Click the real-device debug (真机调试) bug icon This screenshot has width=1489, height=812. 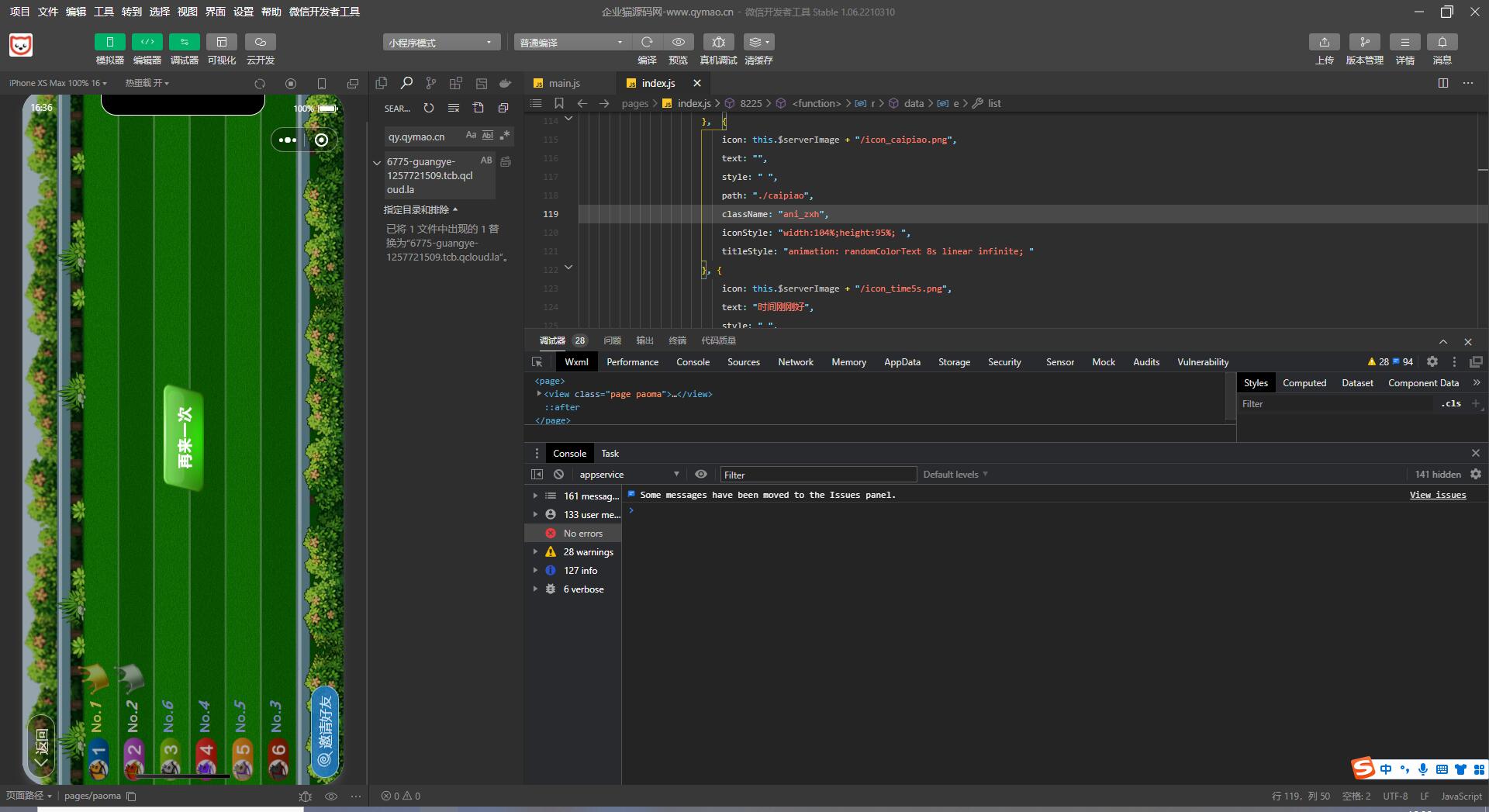pos(718,42)
